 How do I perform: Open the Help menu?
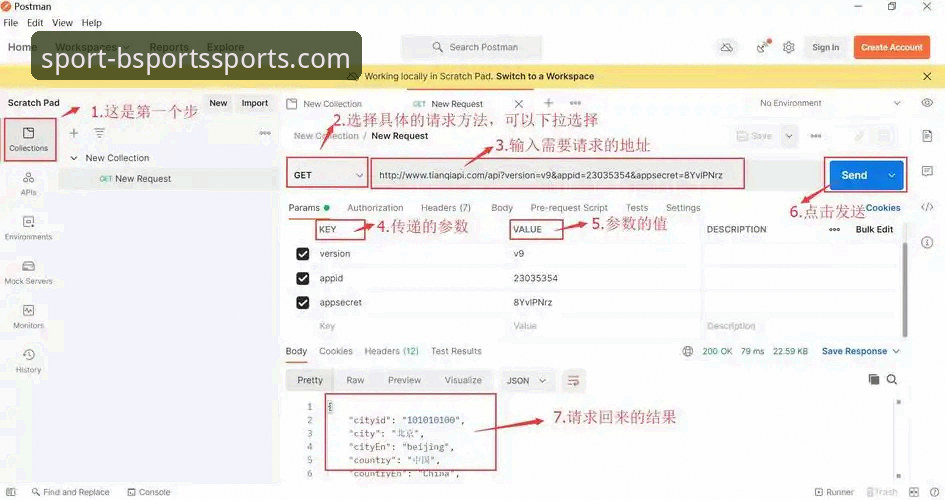[x=92, y=23]
